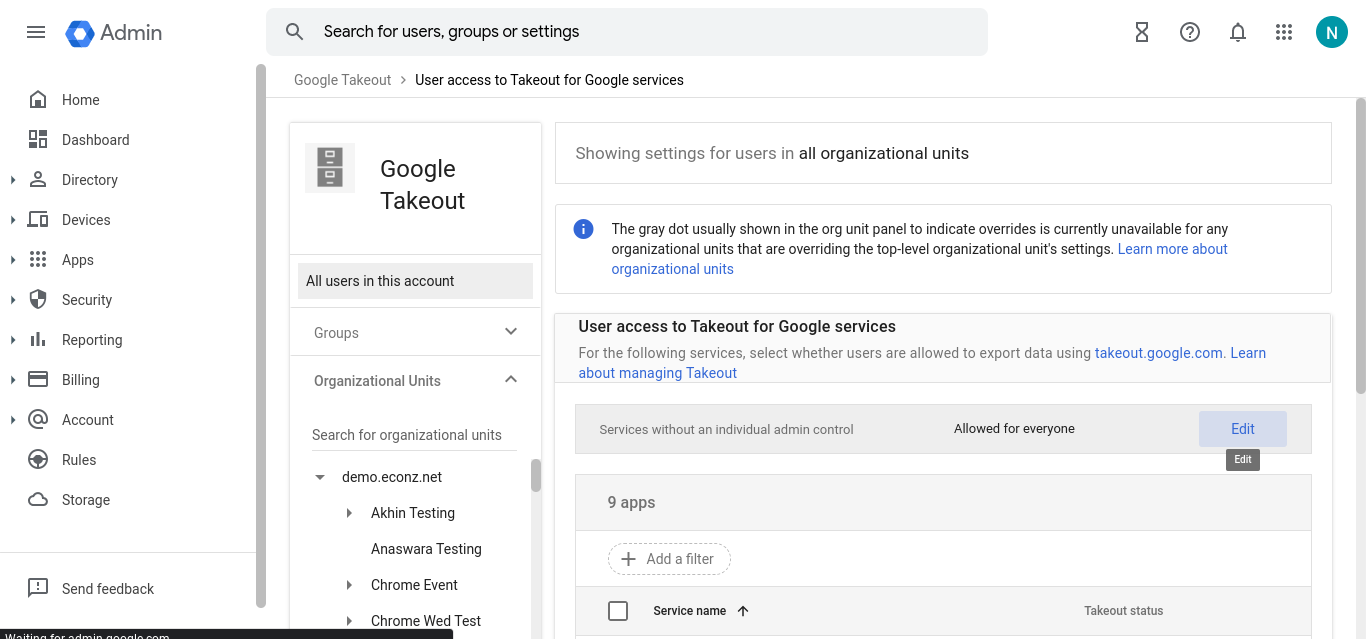Expand the Directory sidebar arrow
The image size is (1366, 639).
point(13,180)
